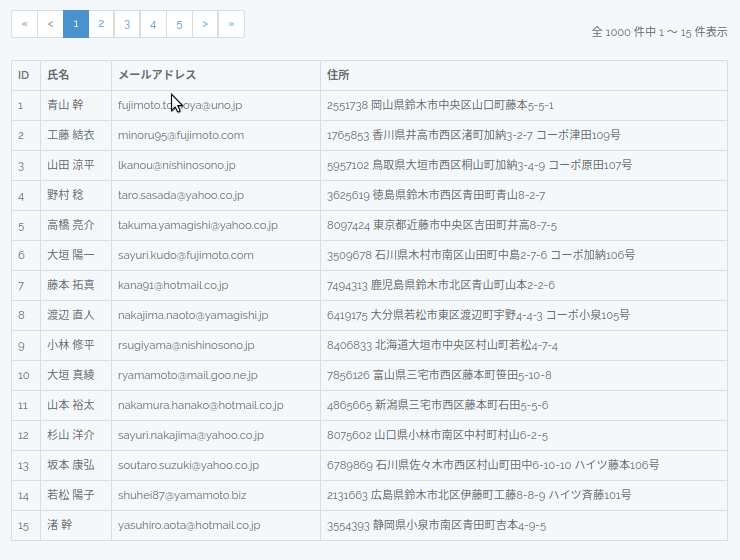Select name 高橋 亮介

point(71,225)
